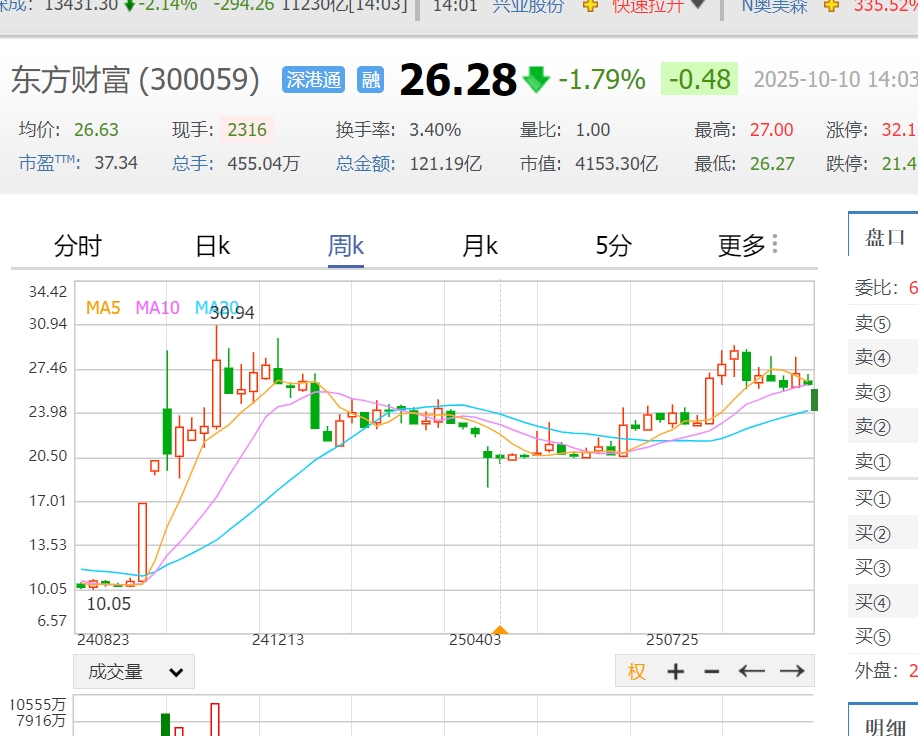The image size is (918, 736).
Task: Expand the 成交量 indicator dropdown
Action: click(134, 672)
